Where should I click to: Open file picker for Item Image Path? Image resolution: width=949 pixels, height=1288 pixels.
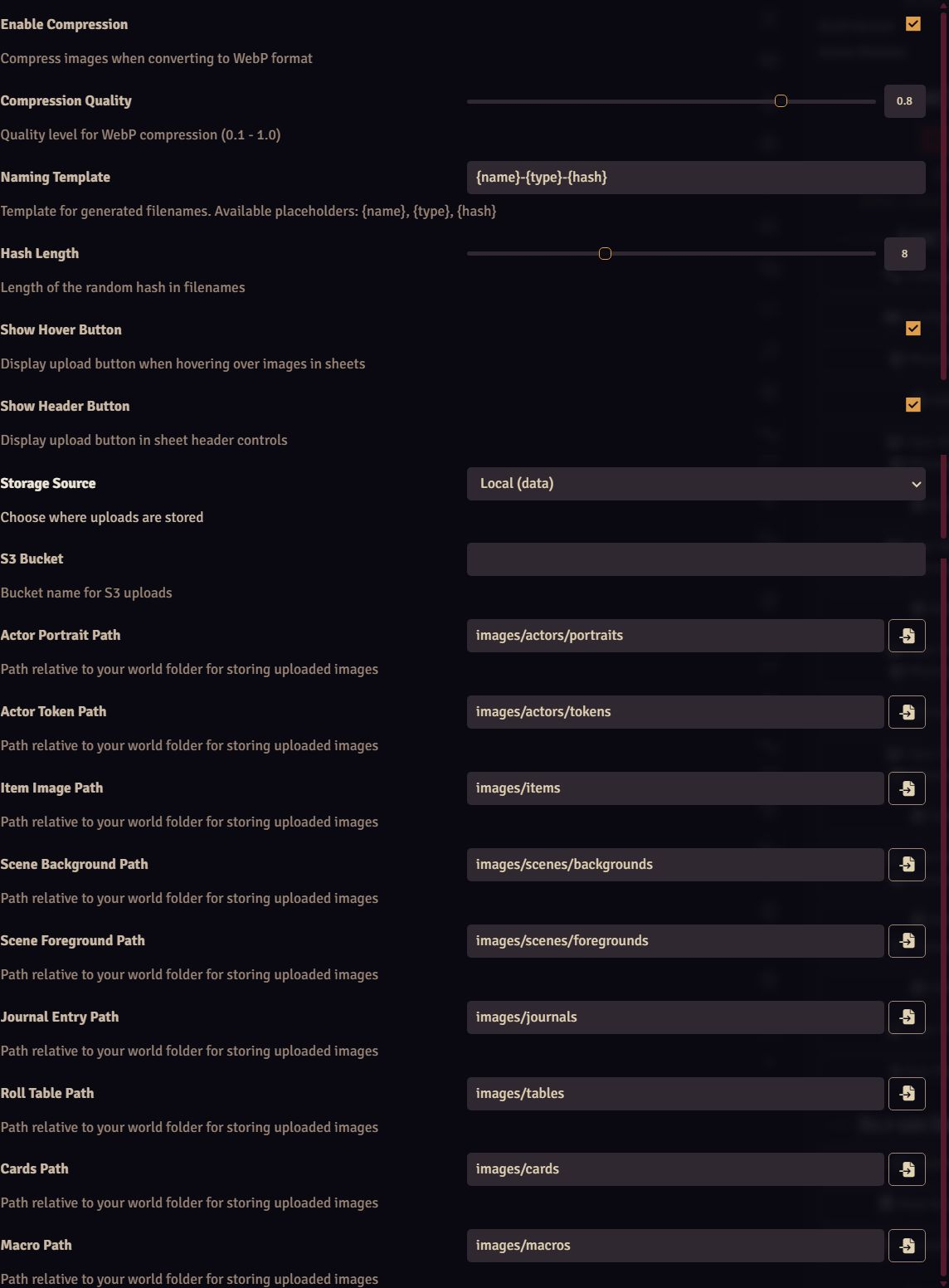(907, 788)
